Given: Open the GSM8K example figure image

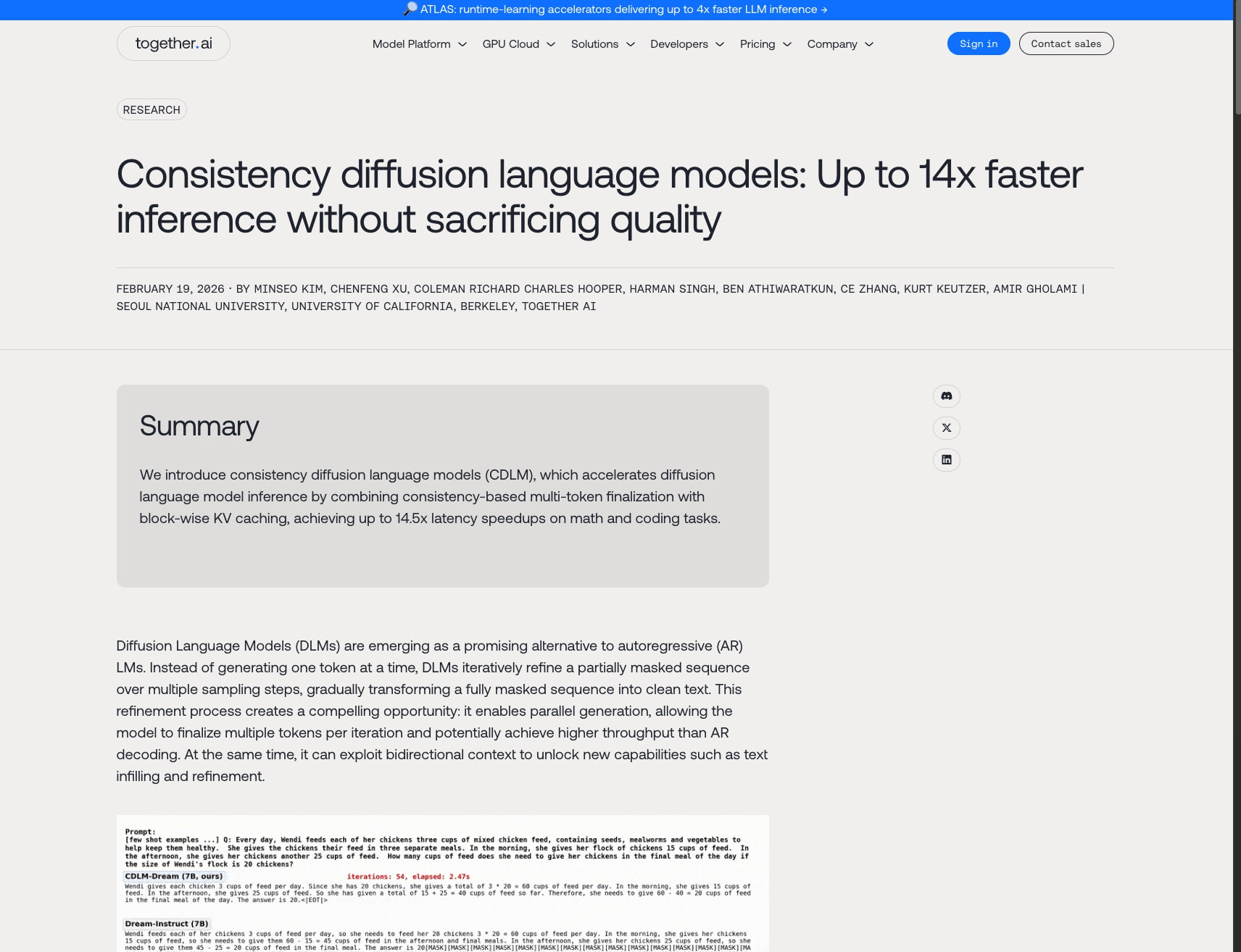Looking at the screenshot, I should pyautogui.click(x=442, y=883).
